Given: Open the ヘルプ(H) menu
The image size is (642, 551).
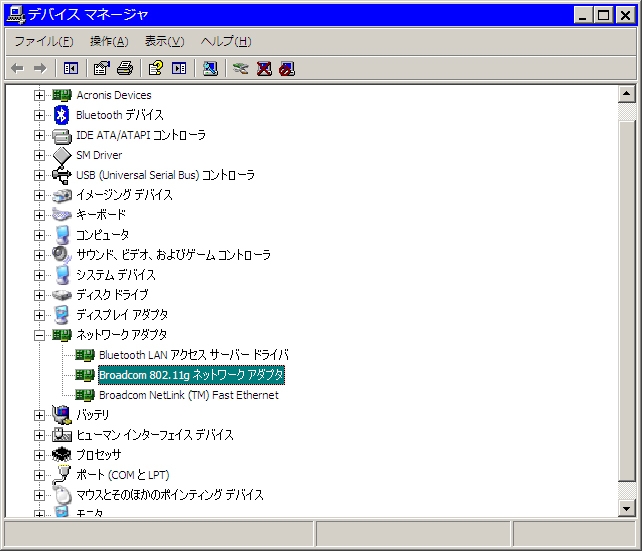Looking at the screenshot, I should click(226, 41).
